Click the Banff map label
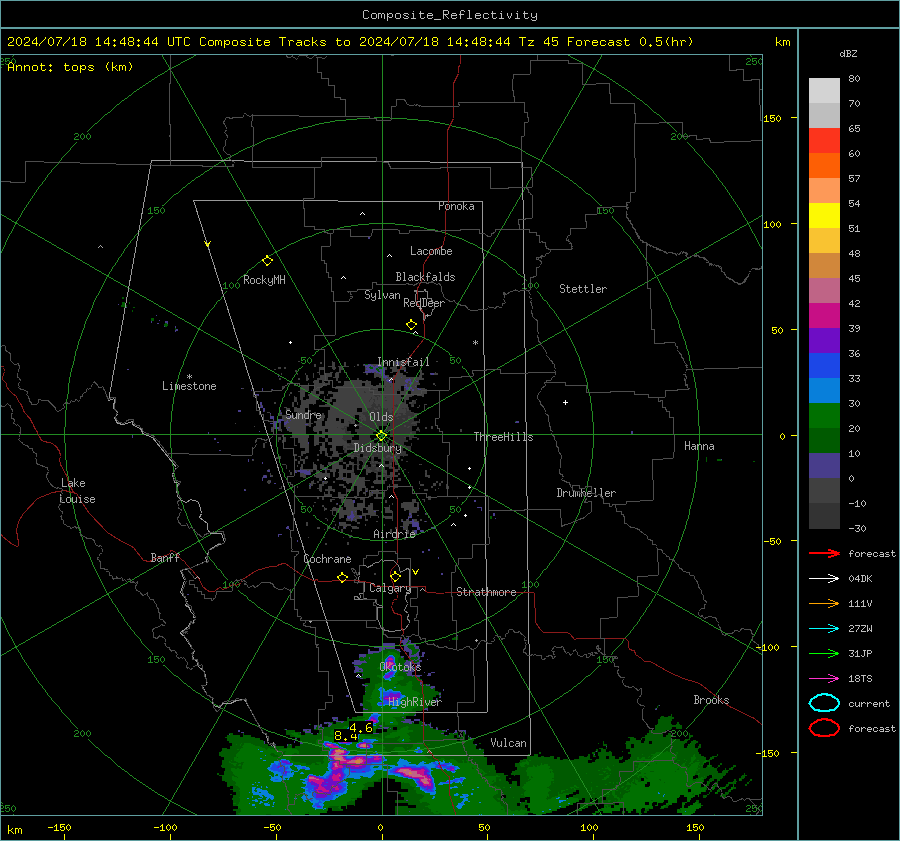Screen dimensions: 900x841 point(165,557)
